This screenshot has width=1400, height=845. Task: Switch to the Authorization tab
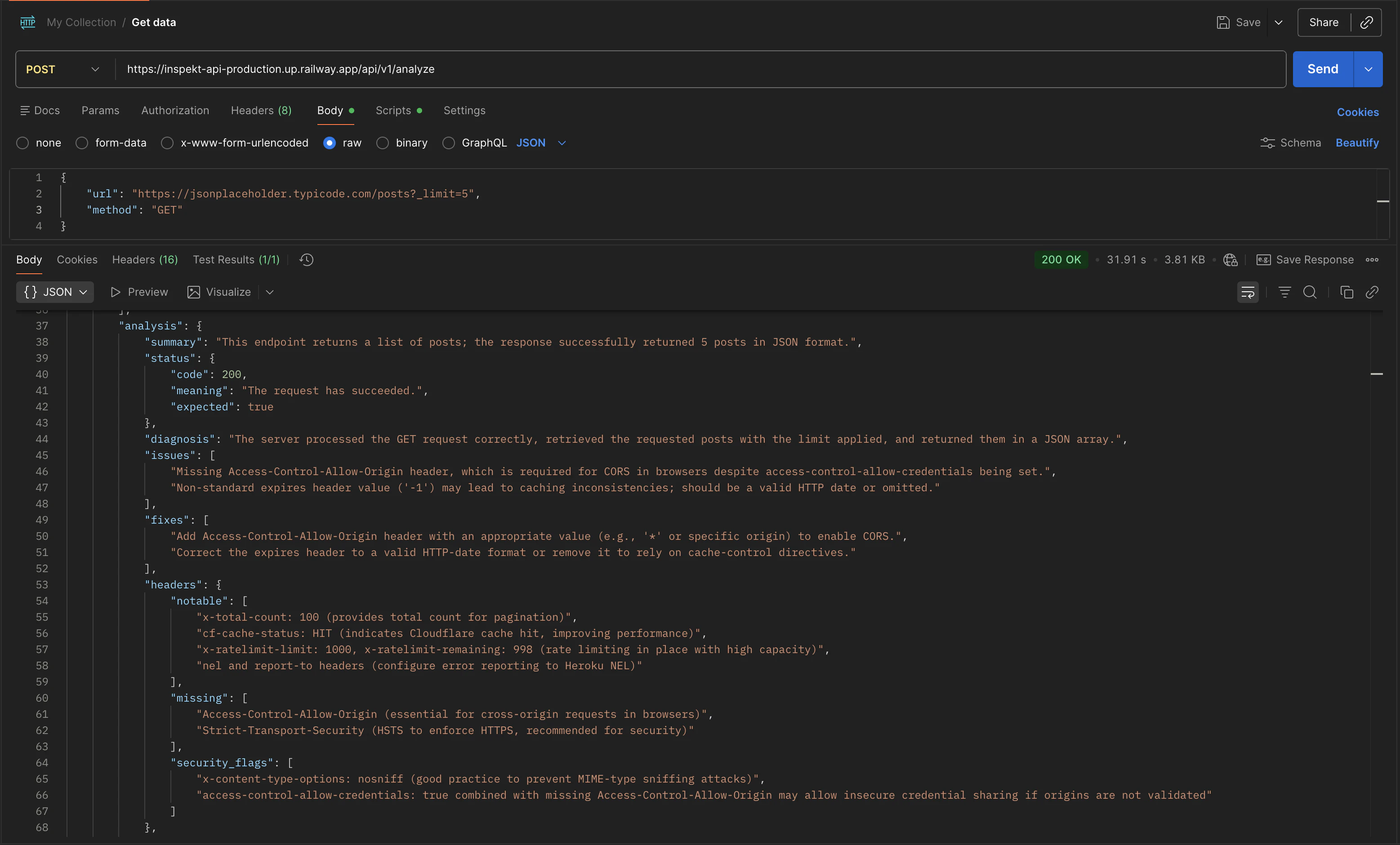[175, 110]
